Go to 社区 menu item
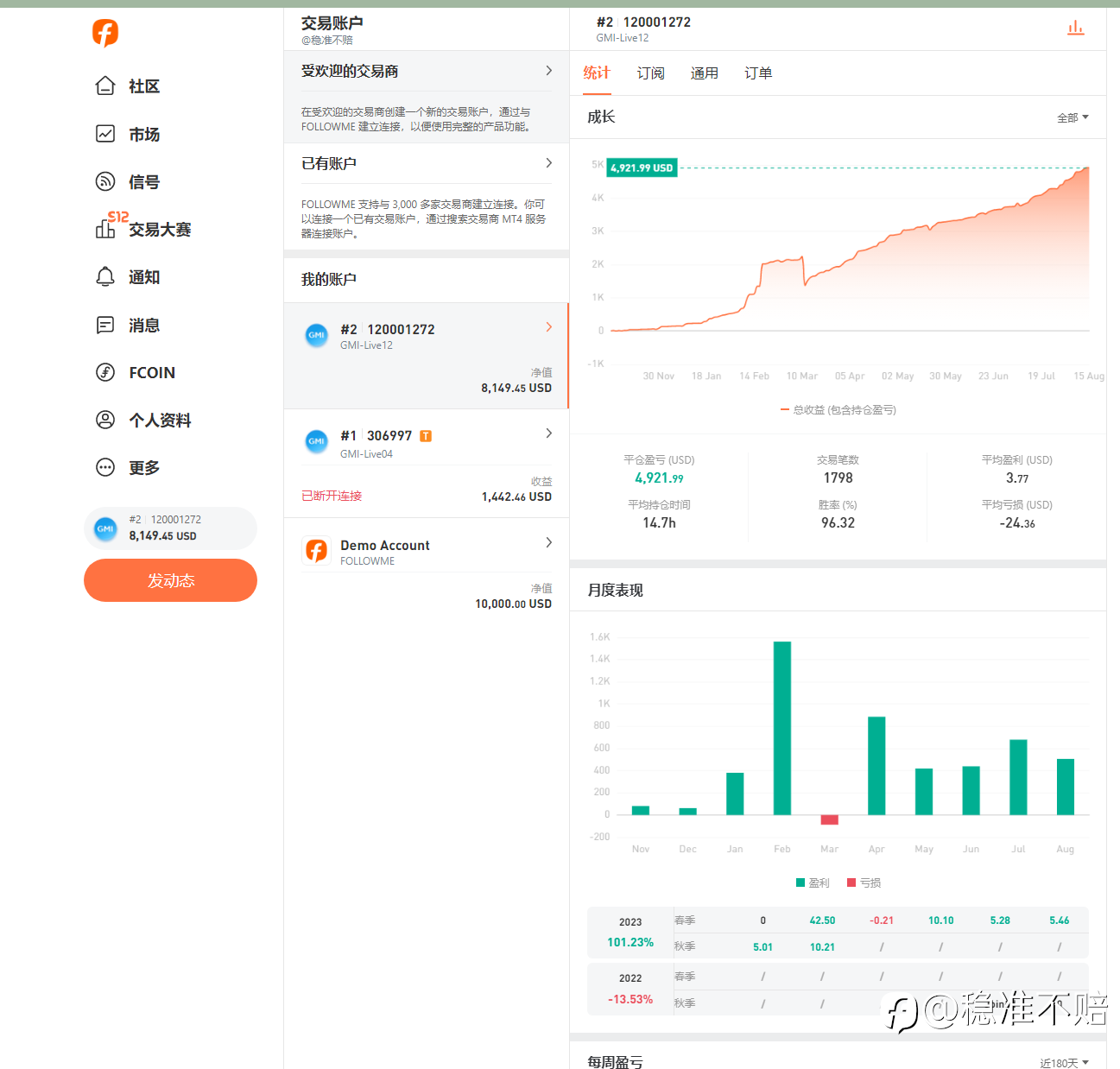Image resolution: width=1120 pixels, height=1069 pixels. tap(144, 86)
